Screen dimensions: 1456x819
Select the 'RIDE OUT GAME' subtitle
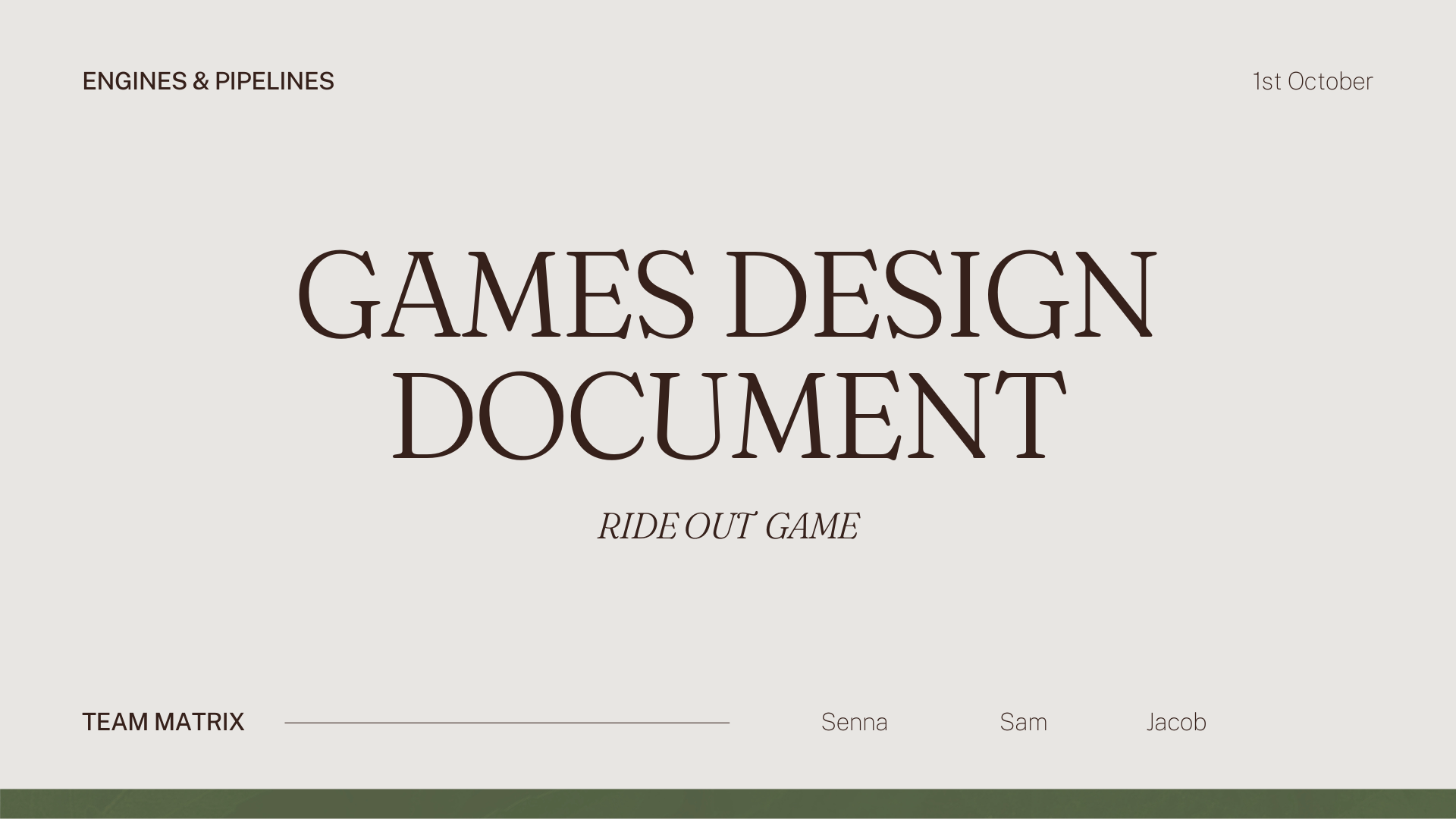728,526
